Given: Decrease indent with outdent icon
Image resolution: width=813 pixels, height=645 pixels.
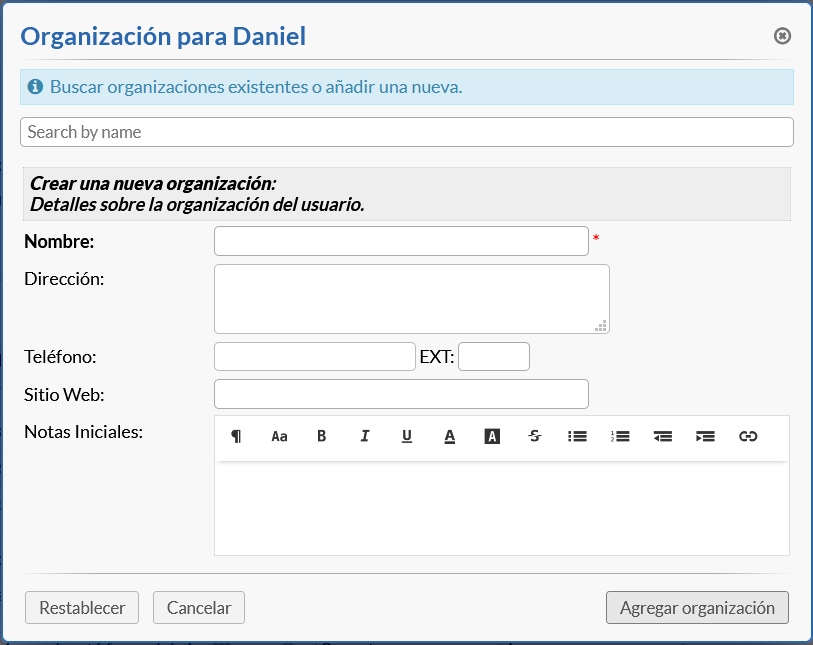Looking at the screenshot, I should click(x=663, y=436).
